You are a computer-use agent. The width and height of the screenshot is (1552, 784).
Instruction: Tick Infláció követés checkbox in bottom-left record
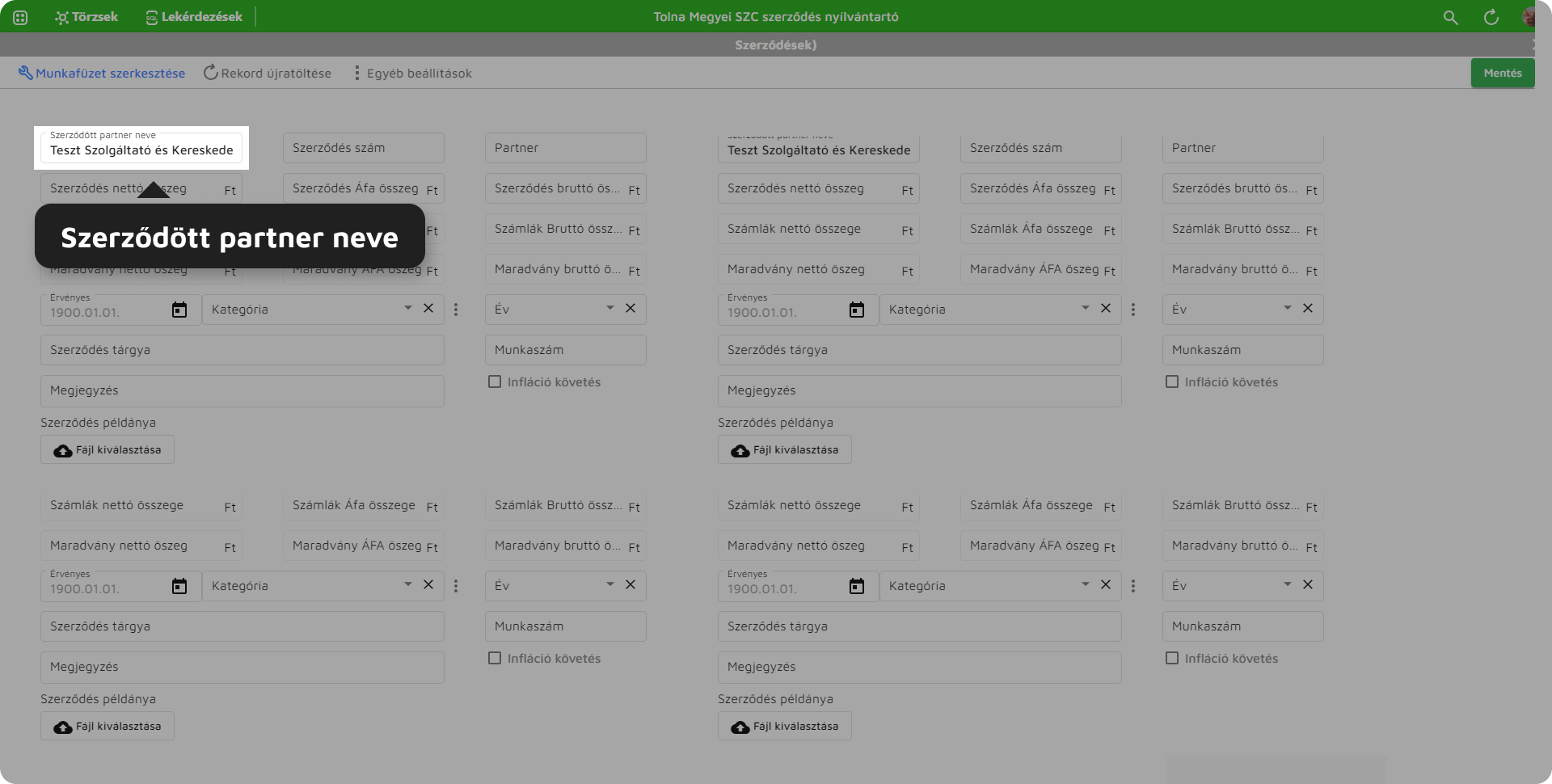tap(495, 658)
